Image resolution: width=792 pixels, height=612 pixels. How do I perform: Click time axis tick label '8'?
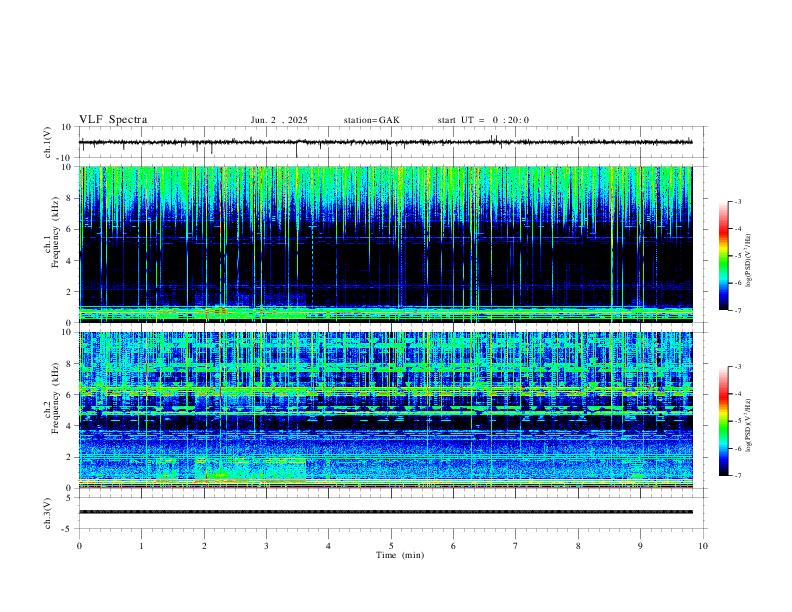tap(578, 546)
